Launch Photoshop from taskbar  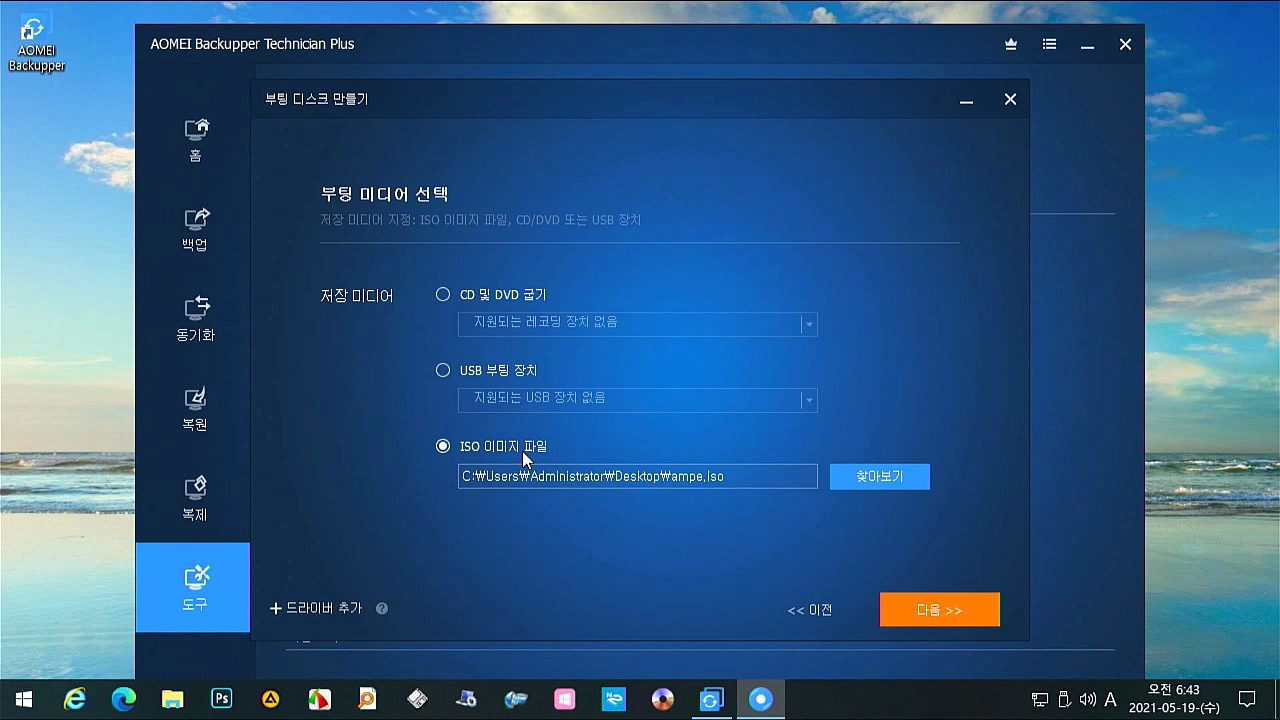(x=222, y=699)
